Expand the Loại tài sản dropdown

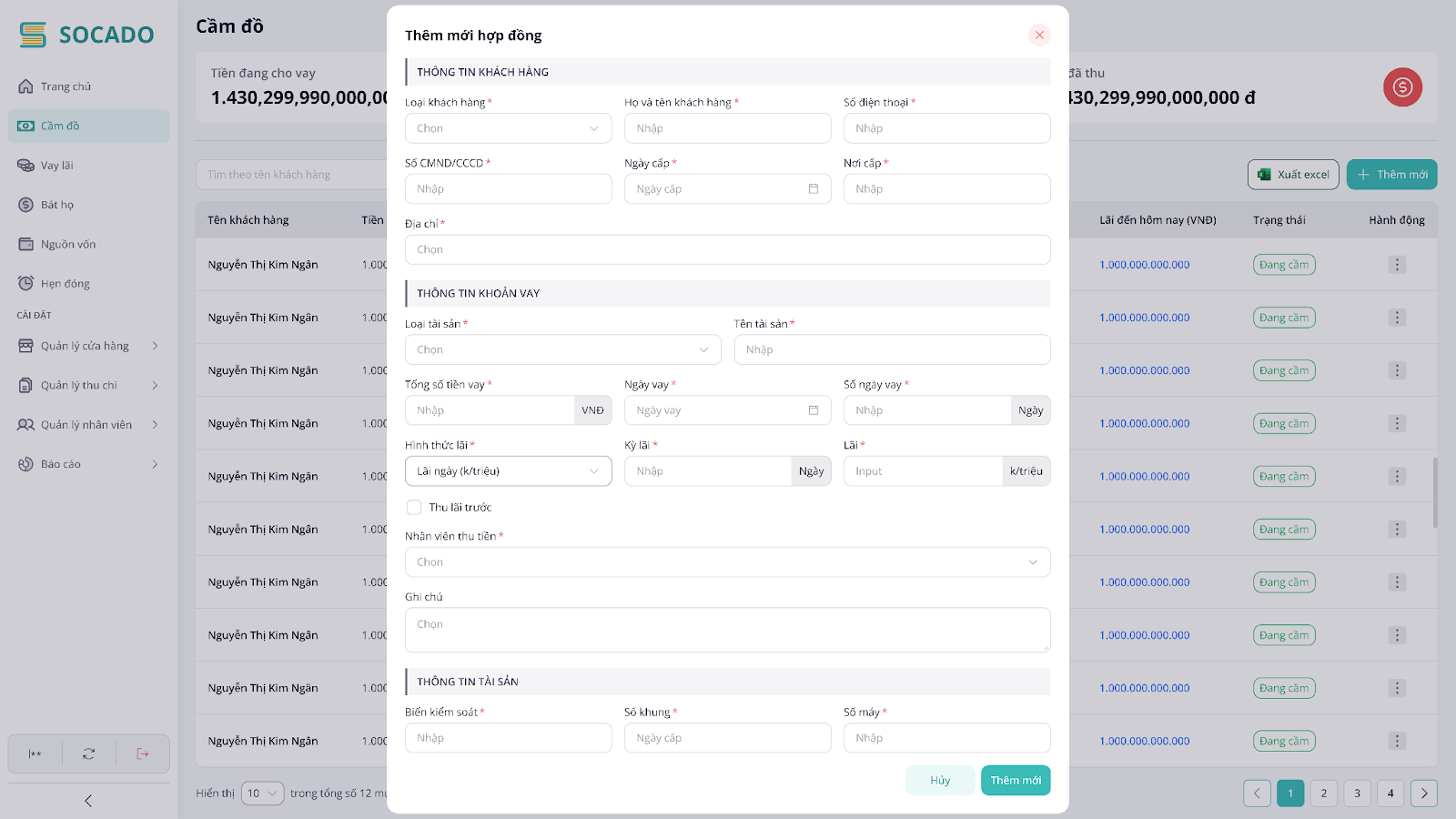[562, 349]
